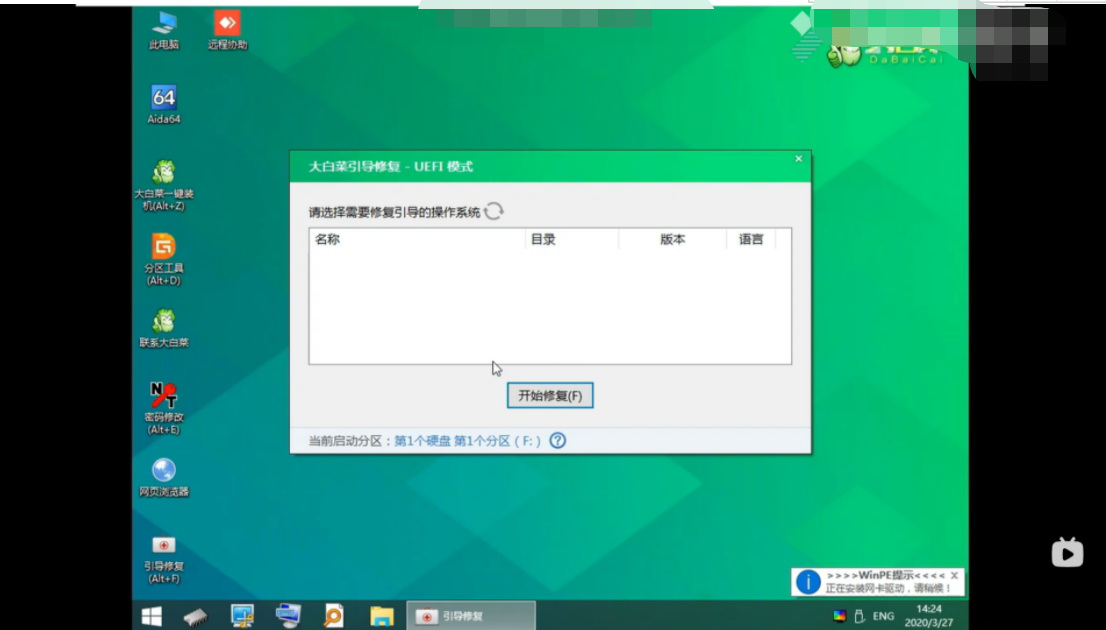The width and height of the screenshot is (1106, 630).
Task: Open the memory chip taskbar icon
Action: tap(196, 616)
